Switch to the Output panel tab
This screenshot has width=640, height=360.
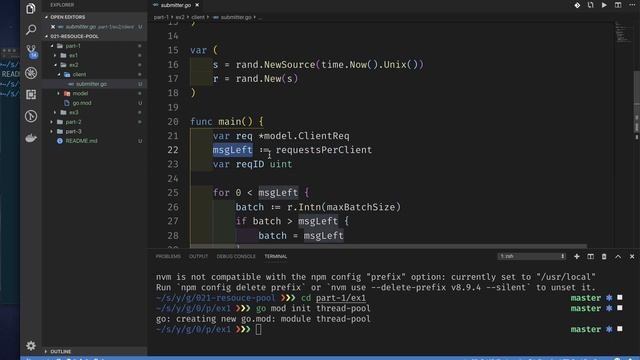pos(198,256)
